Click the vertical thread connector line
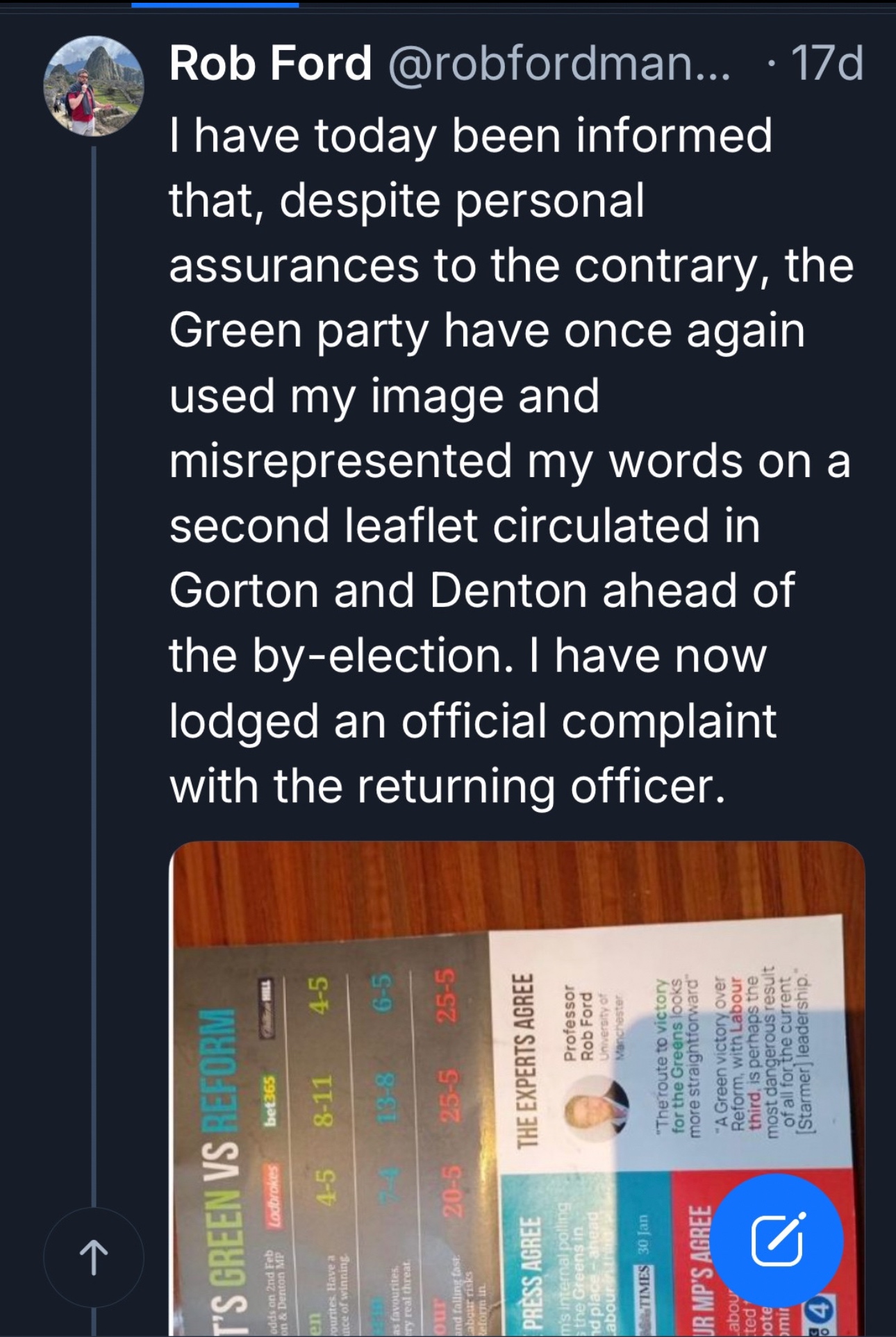The width and height of the screenshot is (896, 1337). pyautogui.click(x=94, y=625)
